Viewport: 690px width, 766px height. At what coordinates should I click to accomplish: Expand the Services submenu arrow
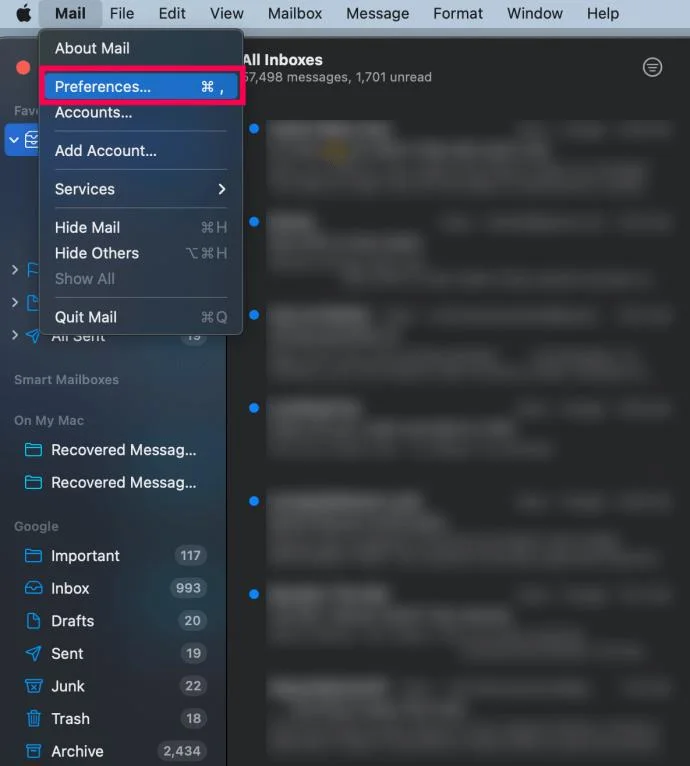click(222, 189)
